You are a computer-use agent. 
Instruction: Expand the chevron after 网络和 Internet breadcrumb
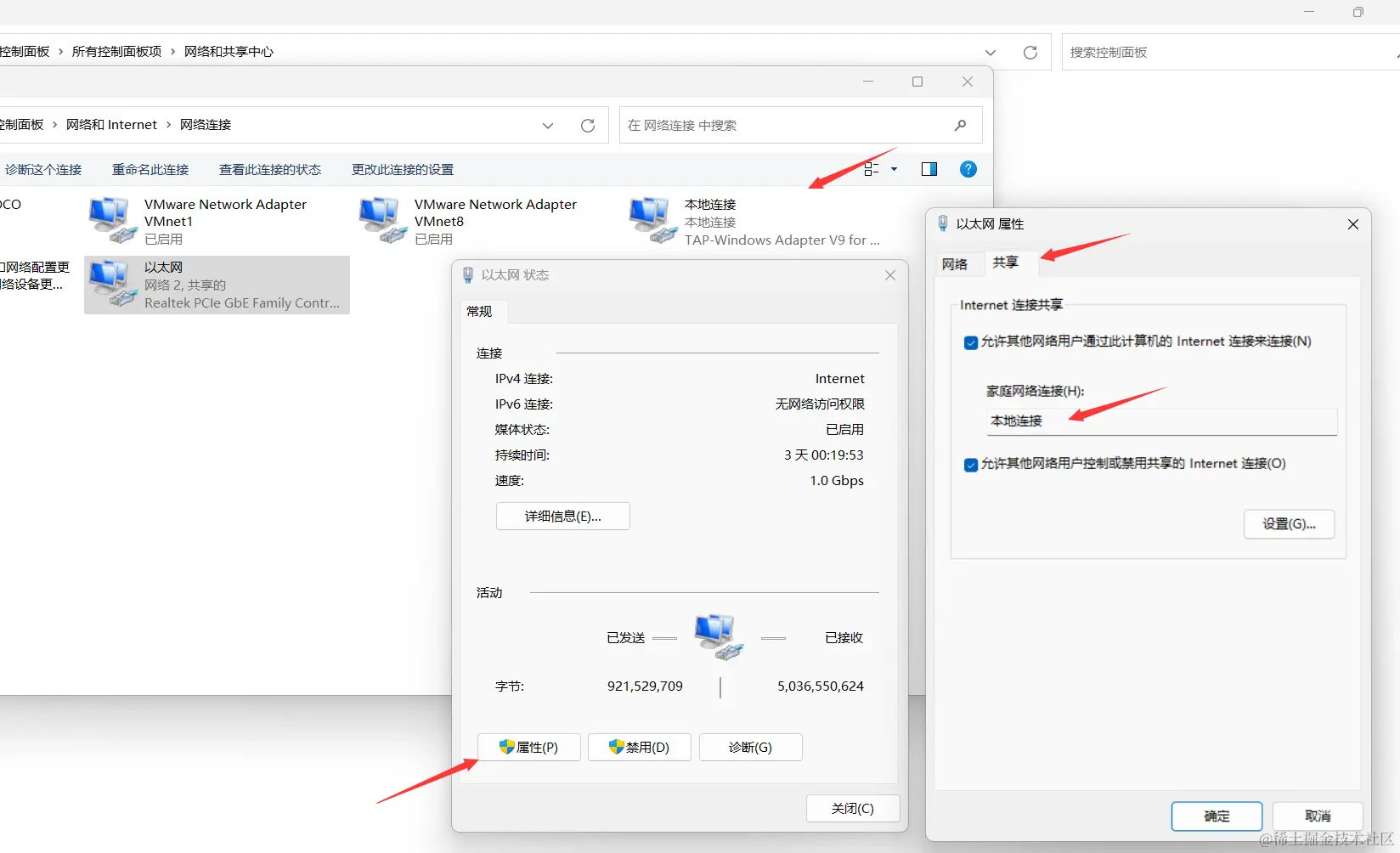[x=168, y=125]
